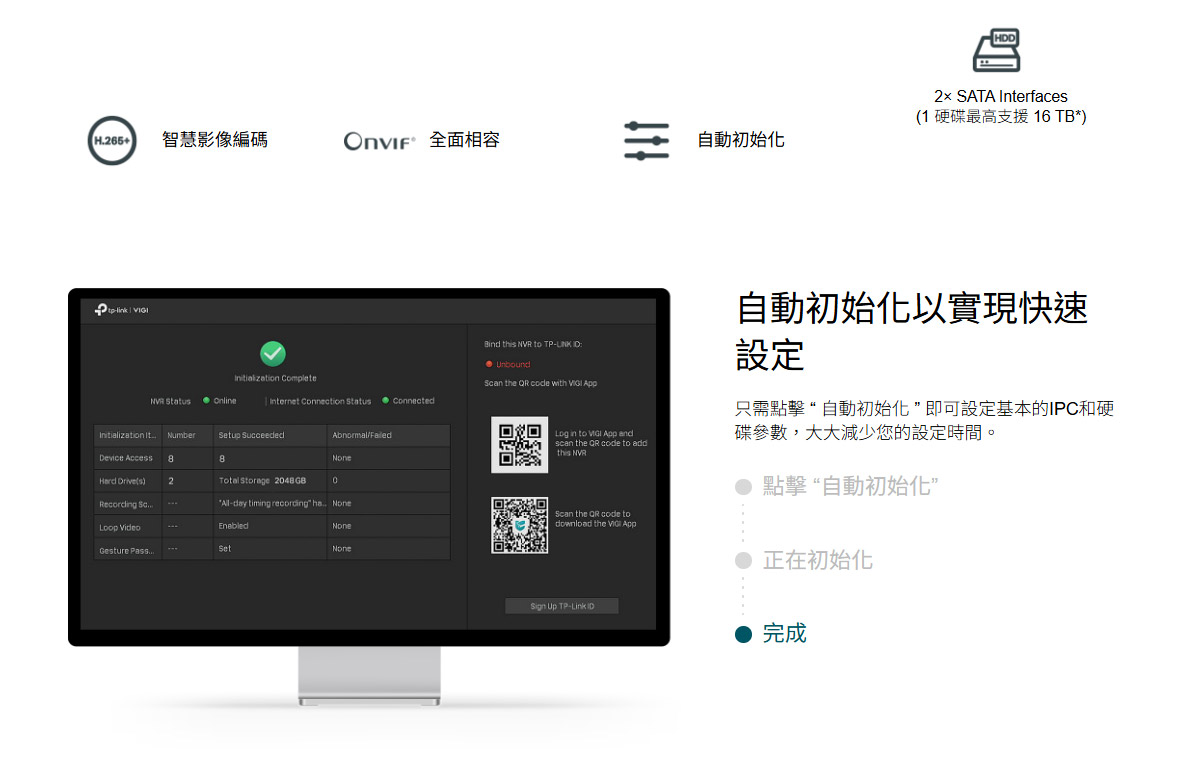Click the green Connected status dot

click(x=385, y=401)
